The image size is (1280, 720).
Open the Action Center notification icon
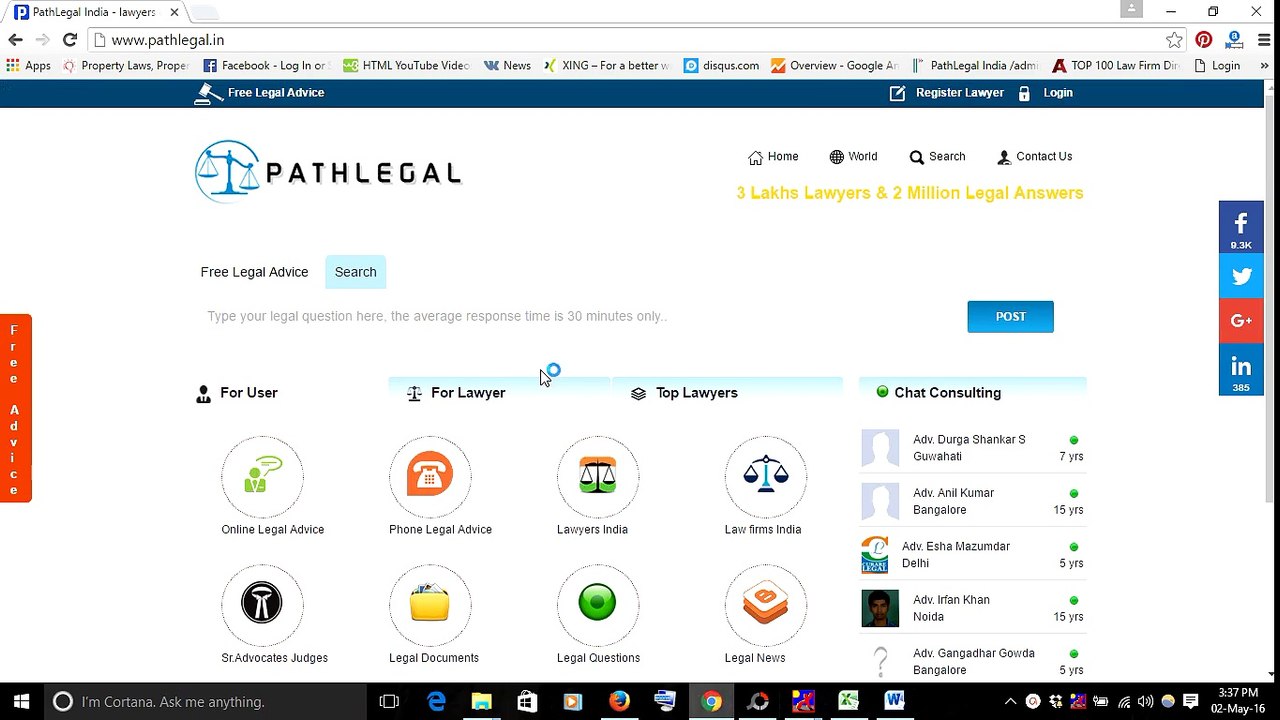click(1191, 702)
